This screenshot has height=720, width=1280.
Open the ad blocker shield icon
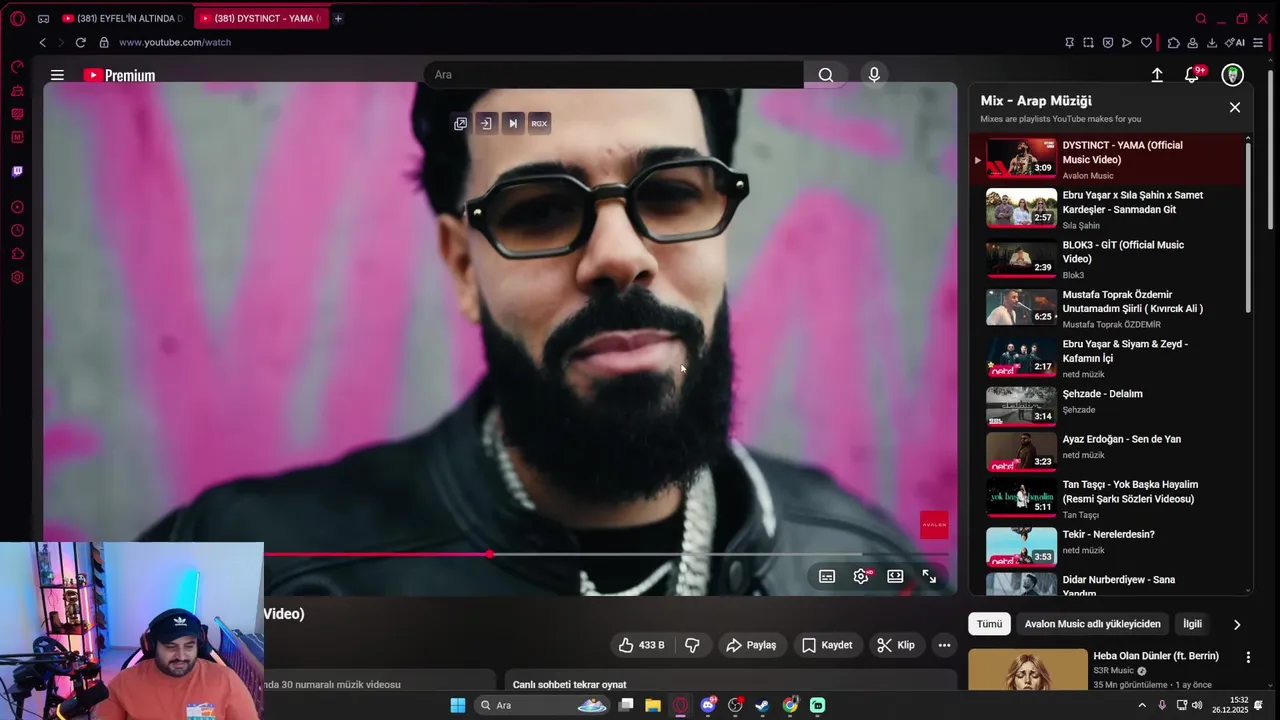pyautogui.click(x=1108, y=43)
